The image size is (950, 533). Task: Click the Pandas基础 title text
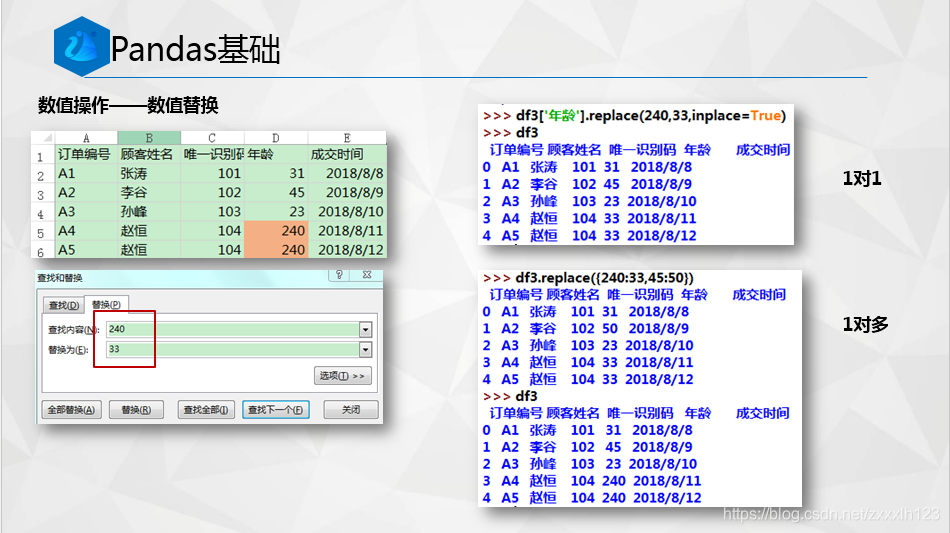[195, 49]
